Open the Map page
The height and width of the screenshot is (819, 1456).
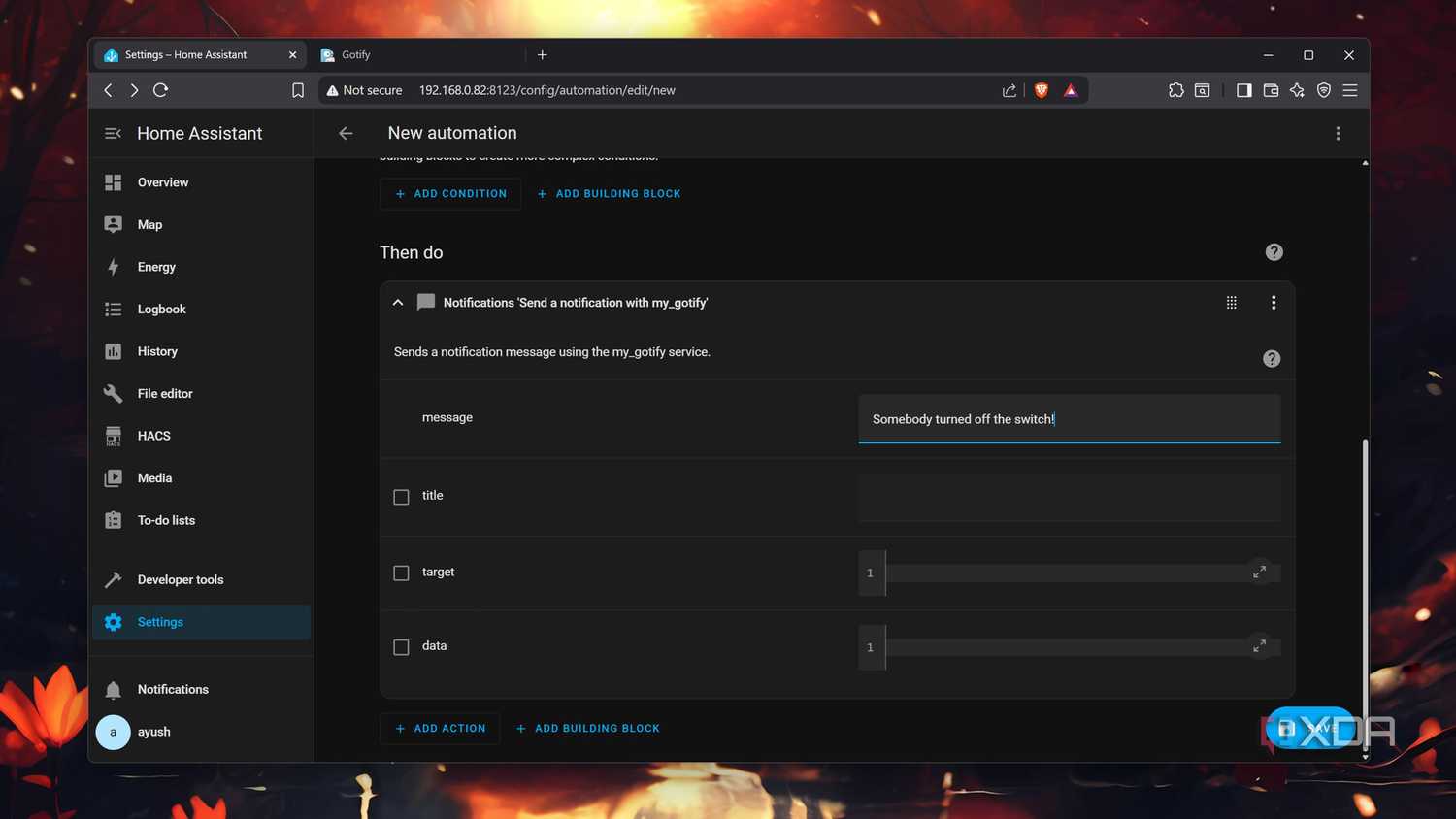(x=201, y=224)
